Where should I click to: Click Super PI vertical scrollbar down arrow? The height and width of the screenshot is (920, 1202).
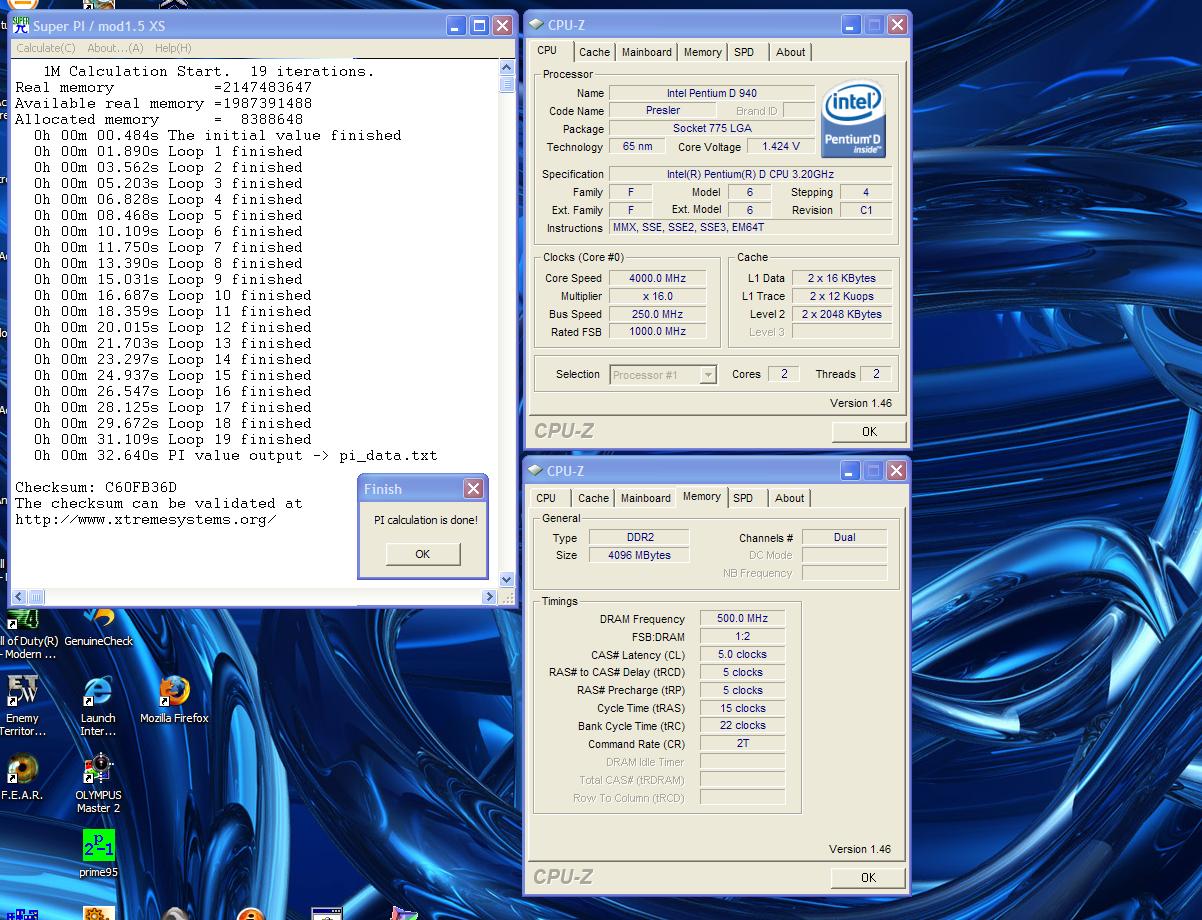[x=506, y=579]
